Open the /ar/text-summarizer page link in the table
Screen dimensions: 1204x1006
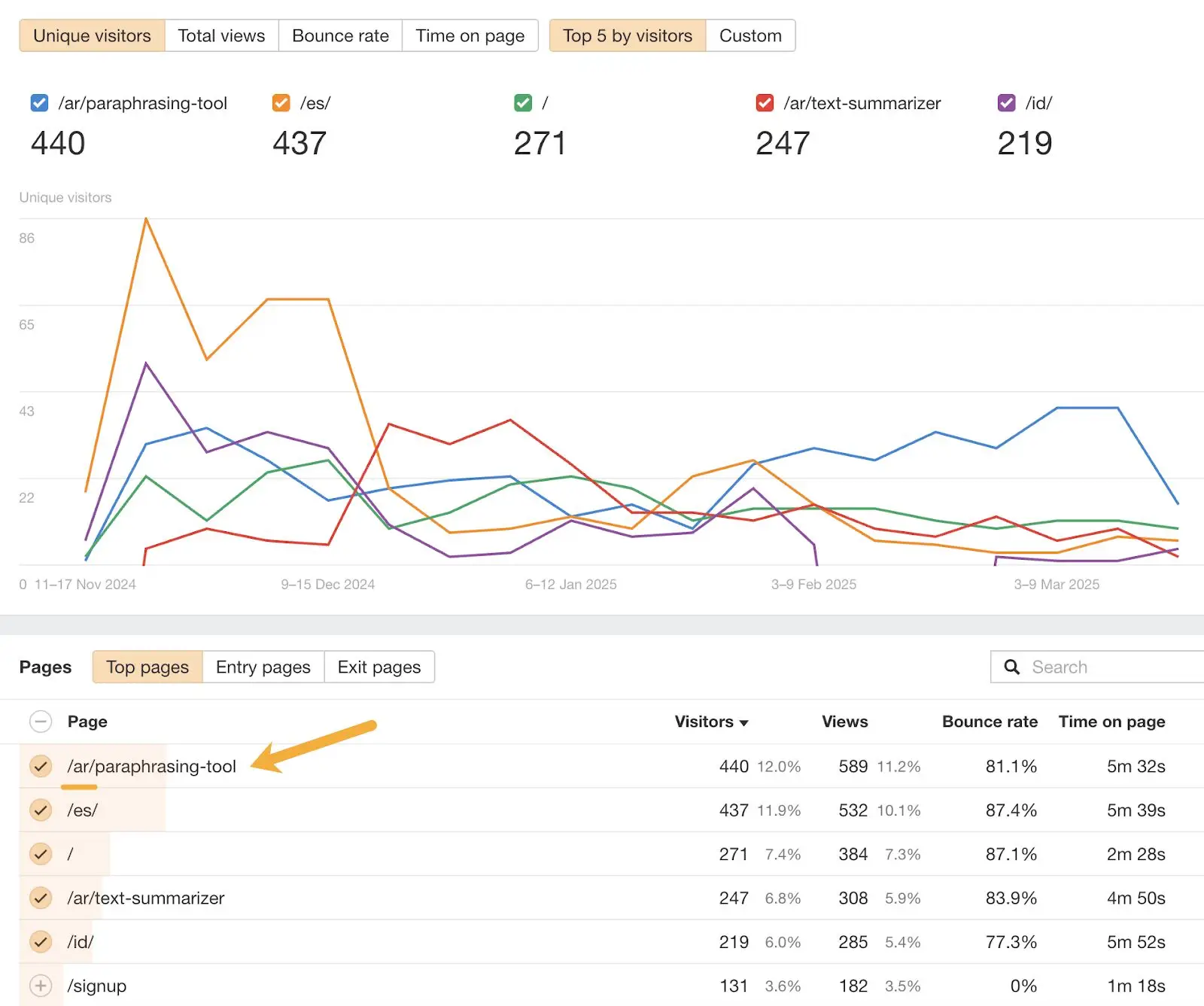(x=146, y=898)
